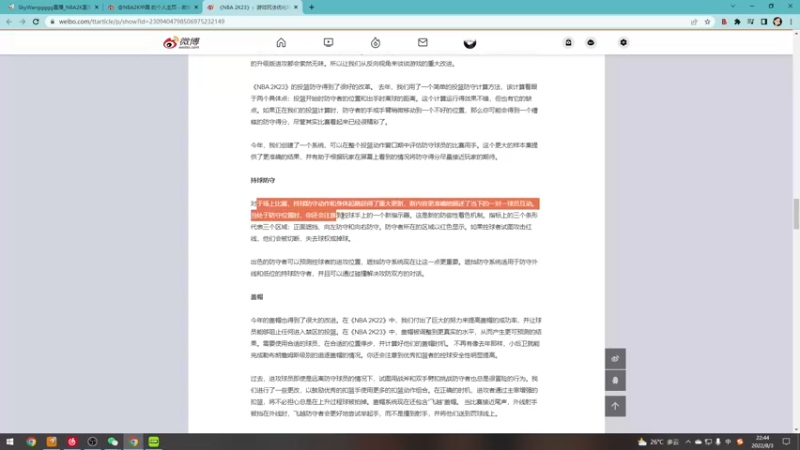
Task: Open the green app in taskbar
Action: coord(154,442)
